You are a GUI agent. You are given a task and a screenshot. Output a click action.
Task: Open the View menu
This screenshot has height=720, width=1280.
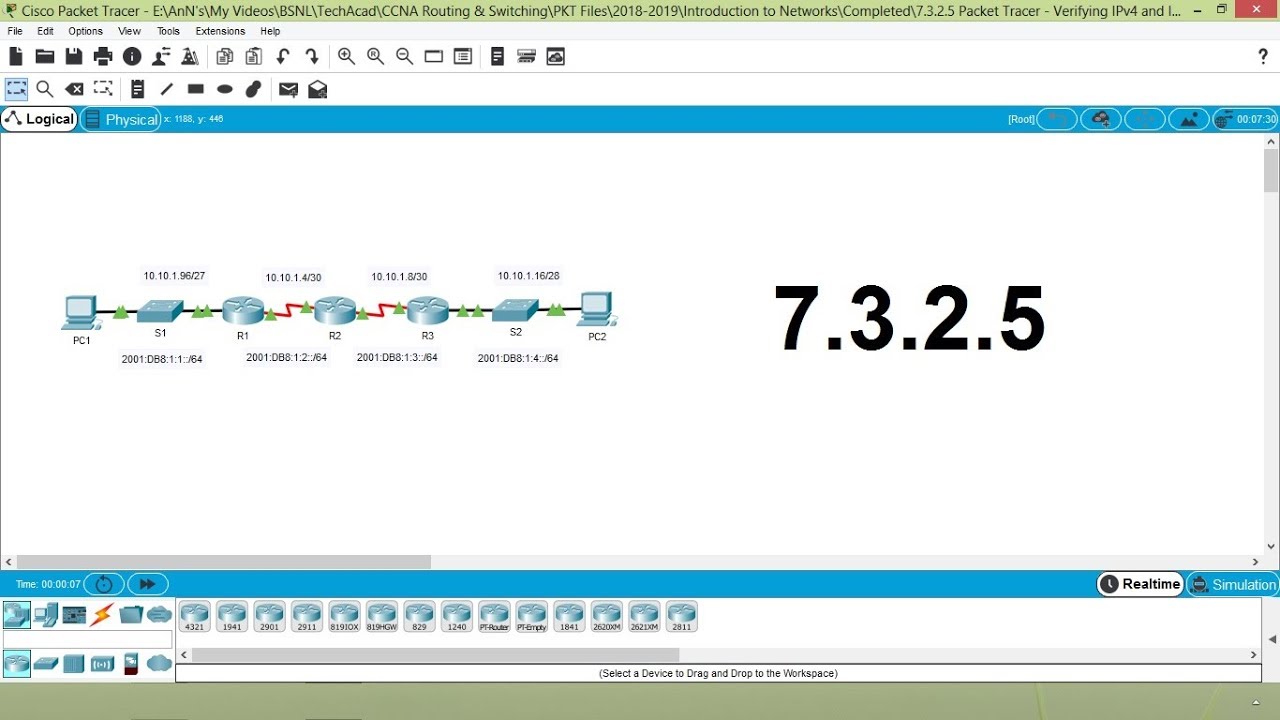point(130,31)
